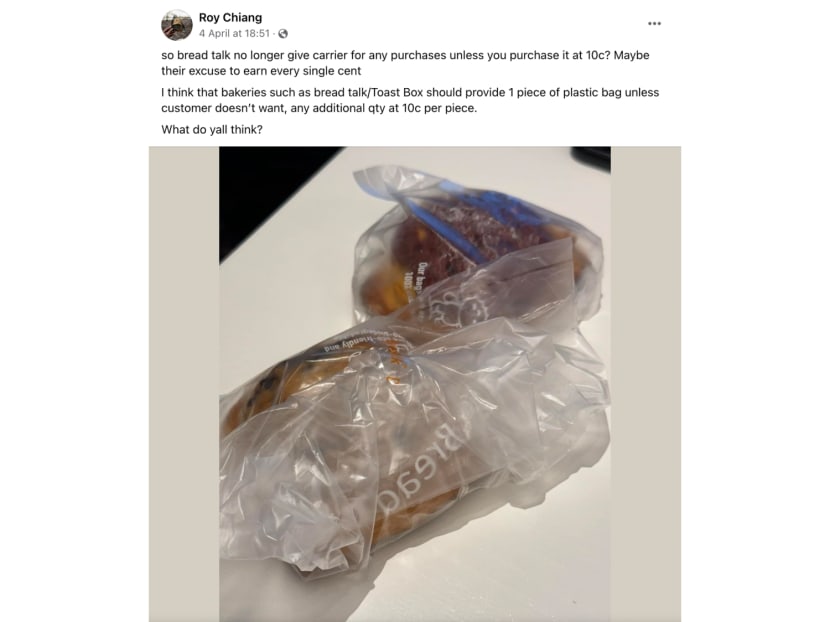
Task: Click the right grey margin beside photo
Action: click(x=646, y=384)
